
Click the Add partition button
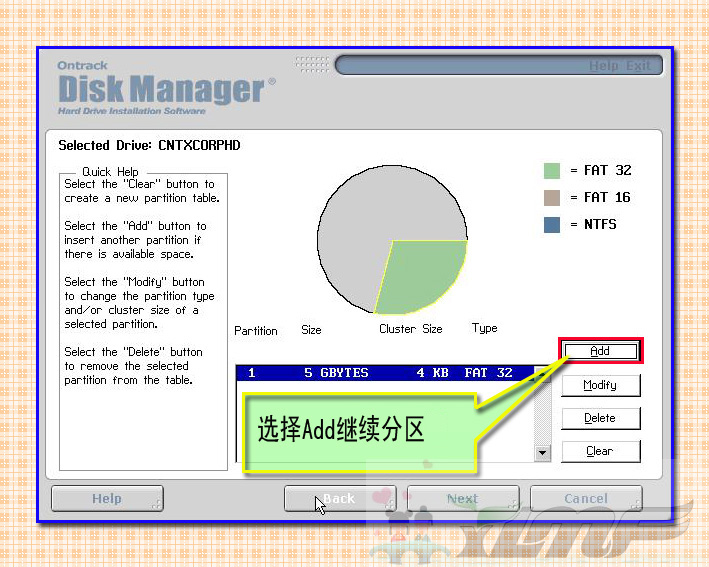(600, 351)
